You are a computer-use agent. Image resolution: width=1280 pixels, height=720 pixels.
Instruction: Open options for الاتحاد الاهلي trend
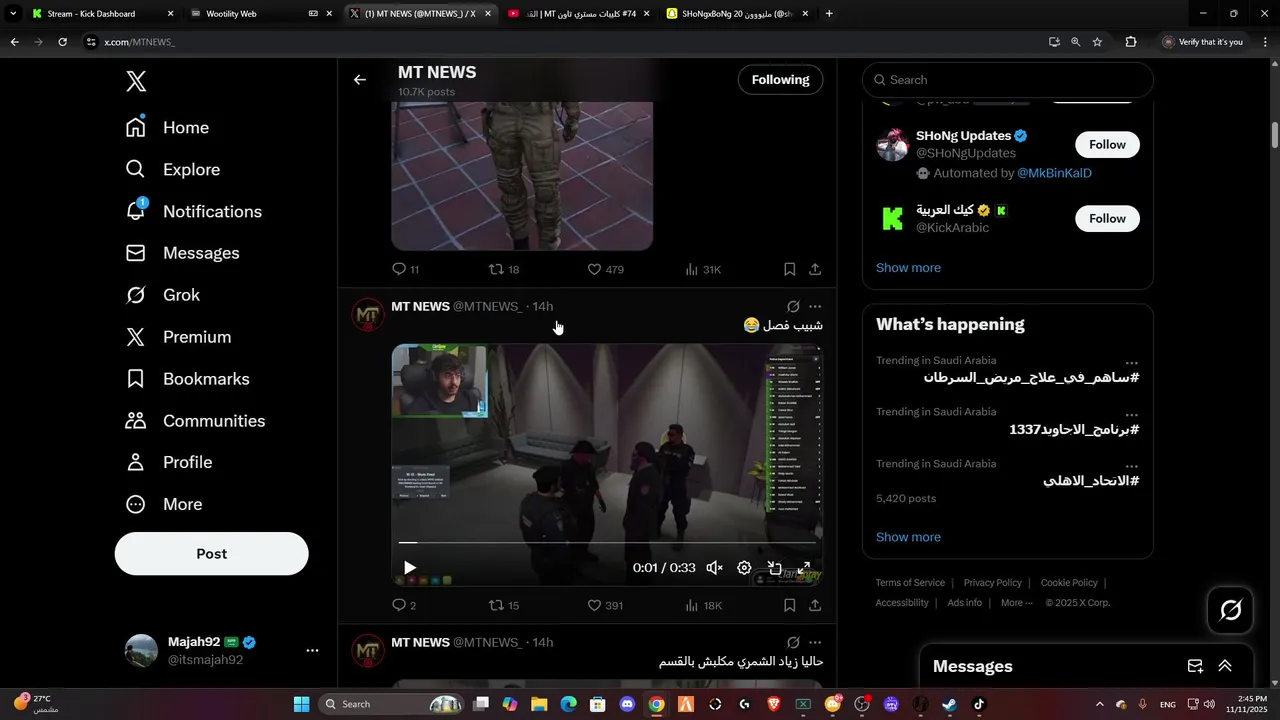coord(1131,467)
